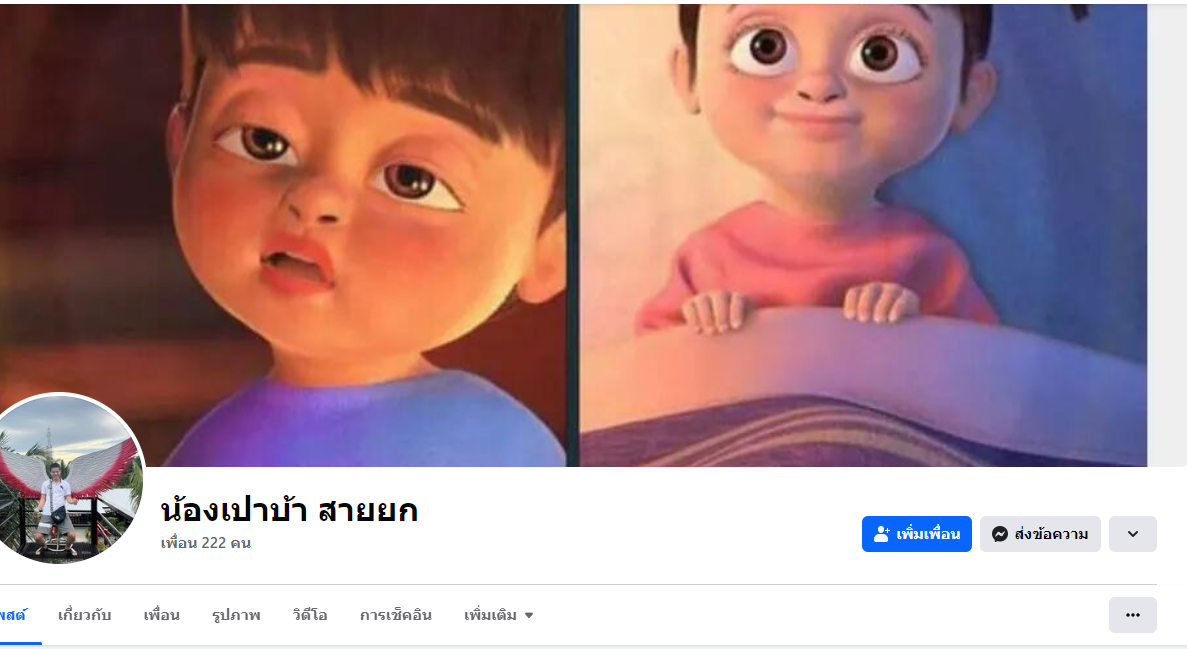
Task: Switch to the เกี่ยวกับ tab
Action: tap(85, 615)
